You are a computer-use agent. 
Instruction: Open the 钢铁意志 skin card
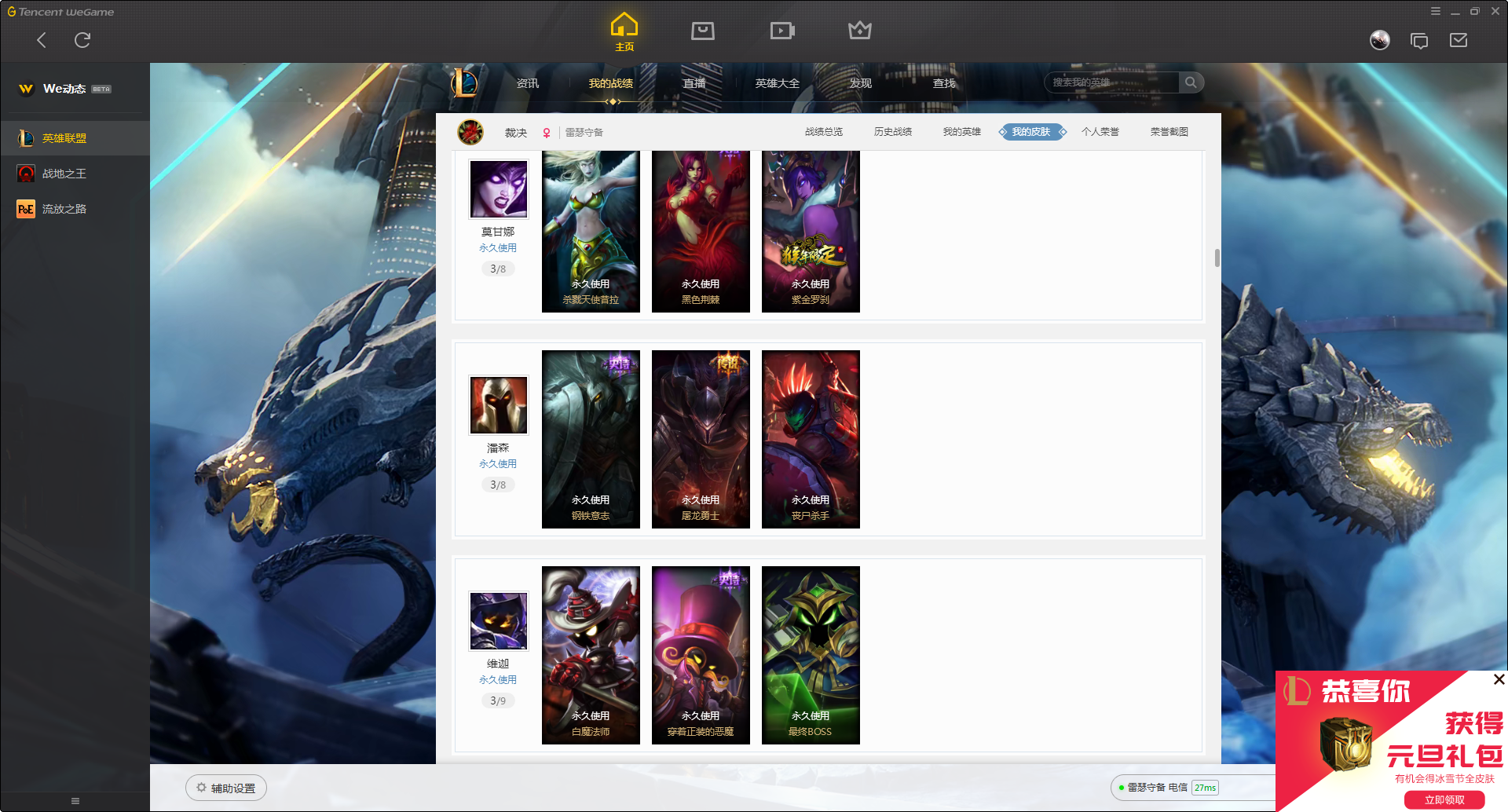591,439
